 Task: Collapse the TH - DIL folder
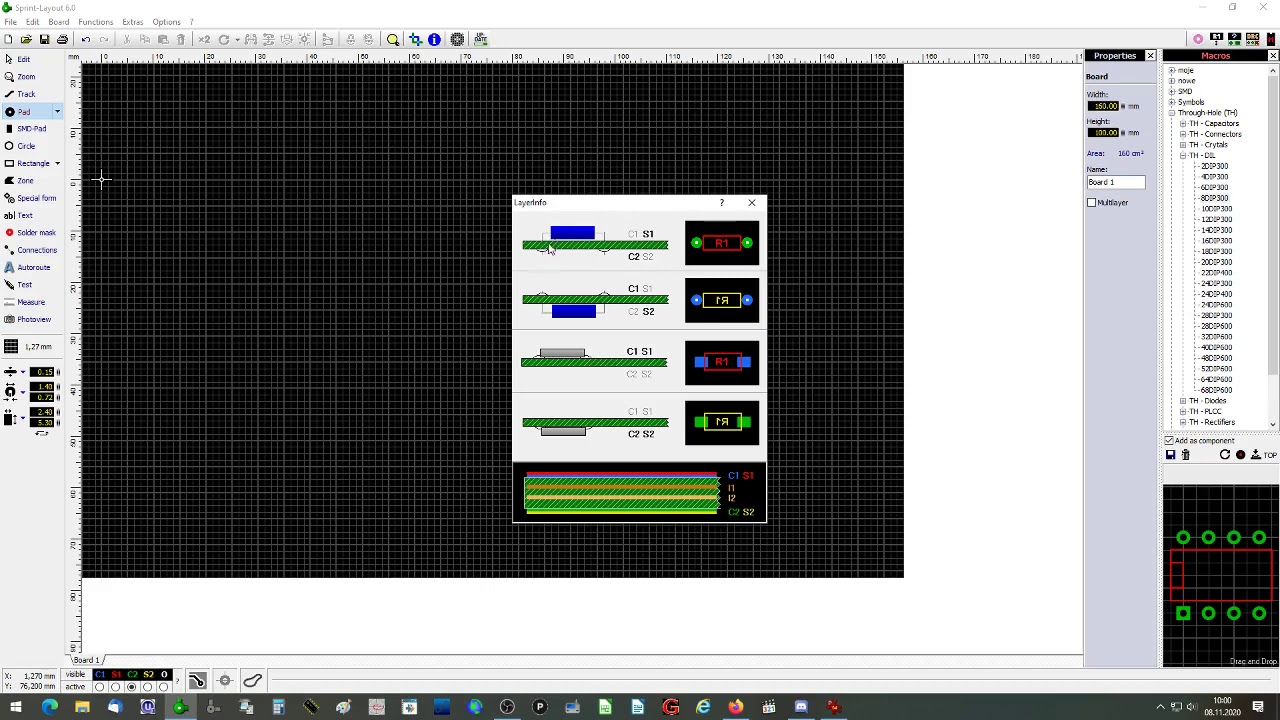coord(1183,156)
